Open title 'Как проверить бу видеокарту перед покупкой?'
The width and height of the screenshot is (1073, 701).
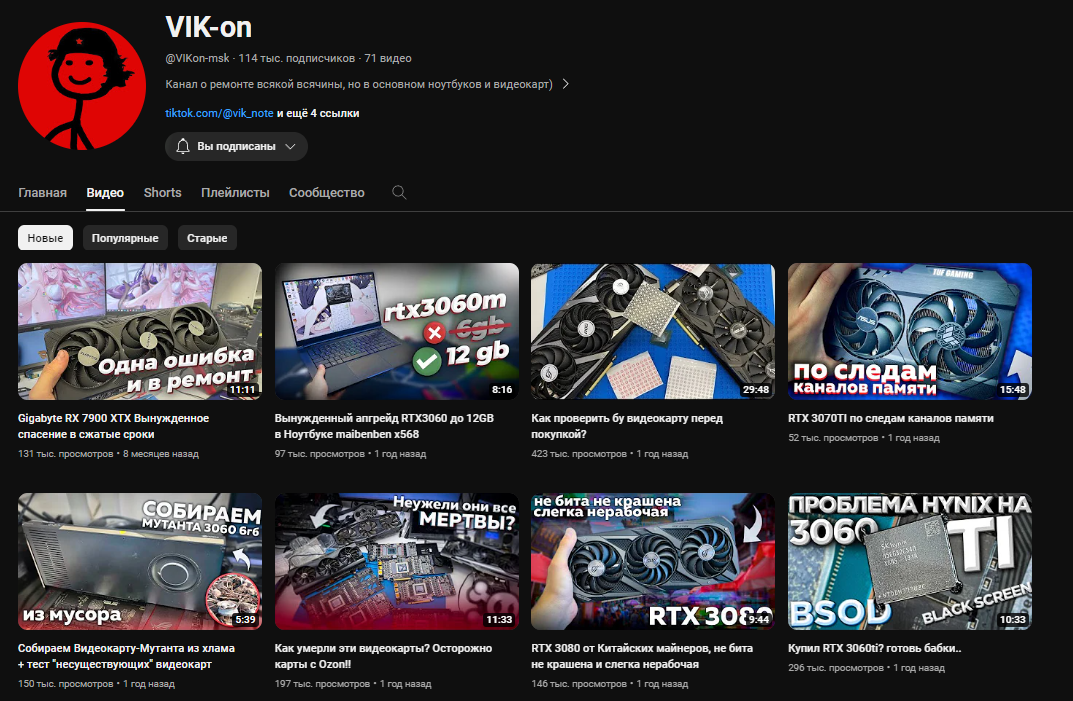627,426
